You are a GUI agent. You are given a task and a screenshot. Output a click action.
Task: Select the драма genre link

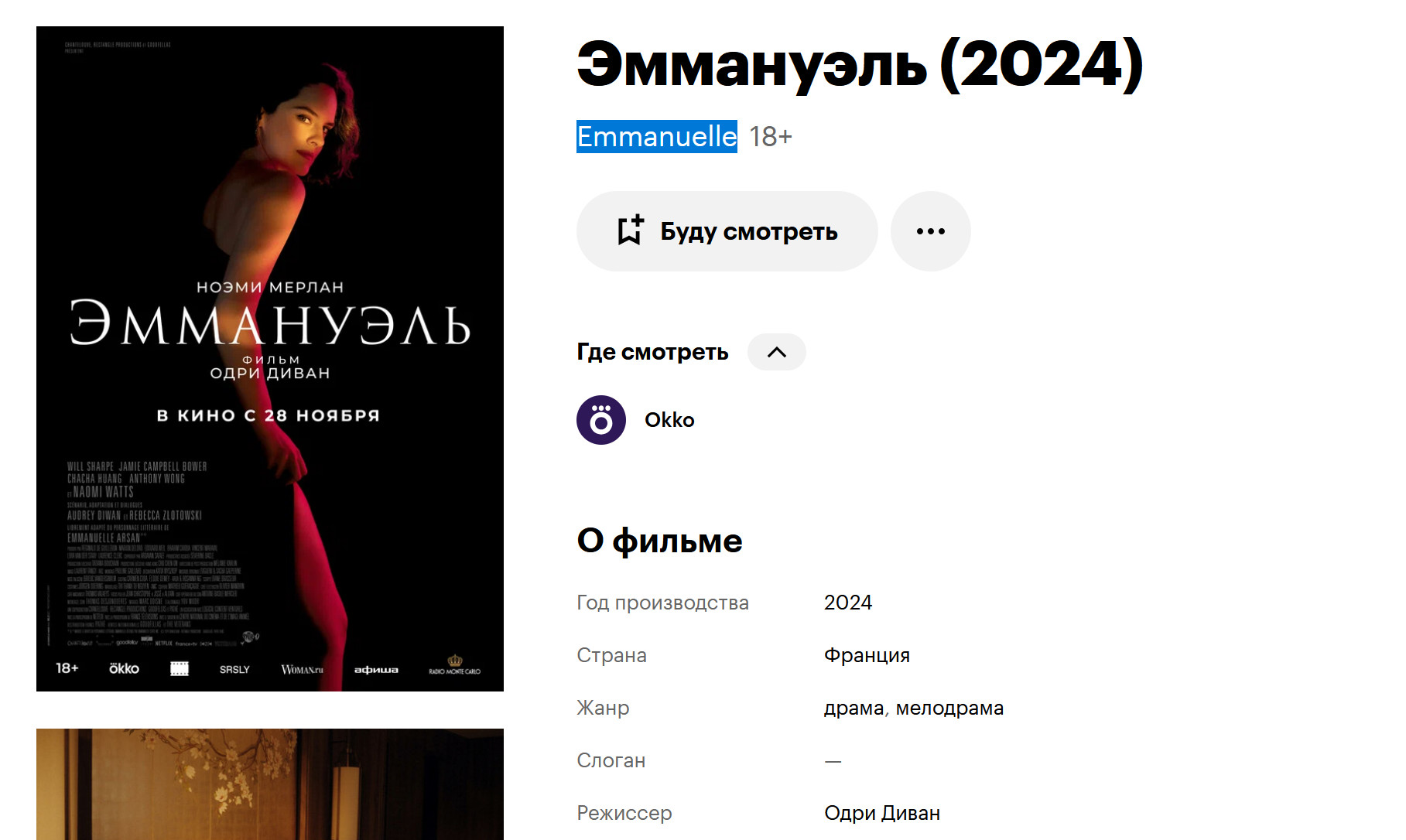[x=854, y=708]
